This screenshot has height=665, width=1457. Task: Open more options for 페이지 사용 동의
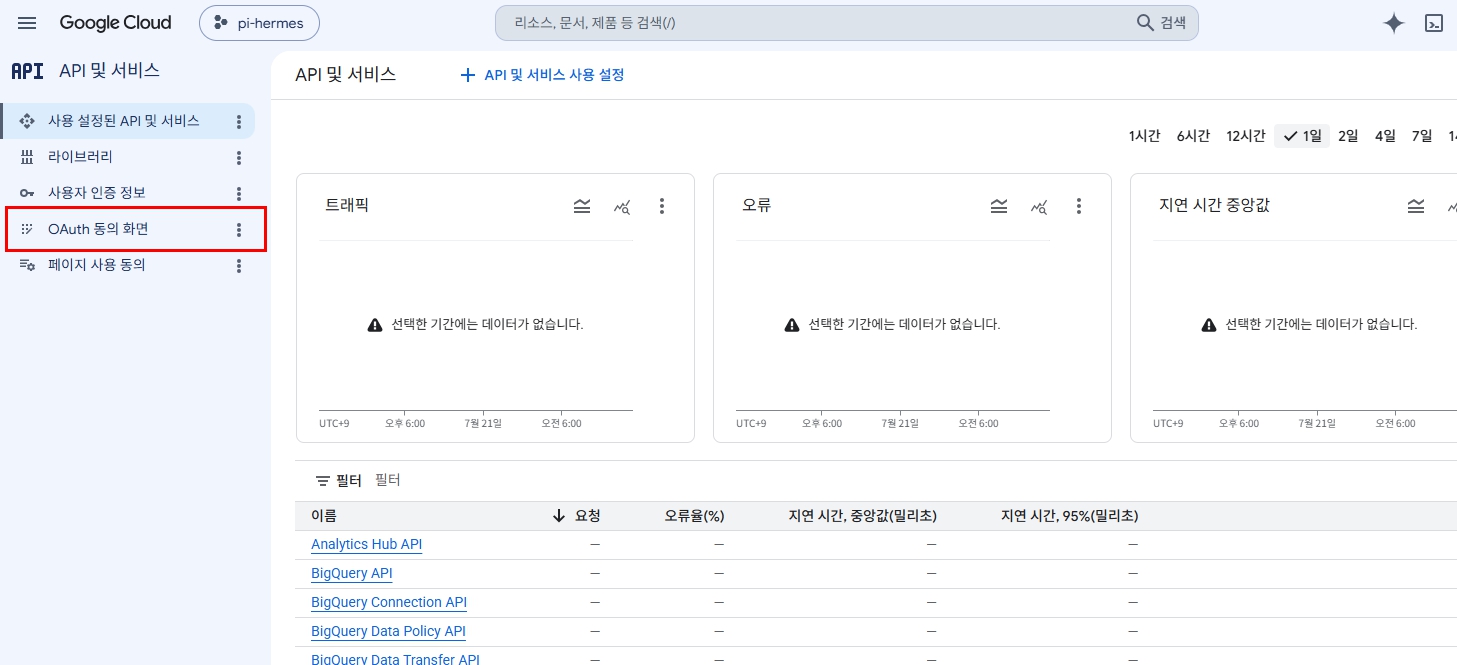pyautogui.click(x=238, y=266)
